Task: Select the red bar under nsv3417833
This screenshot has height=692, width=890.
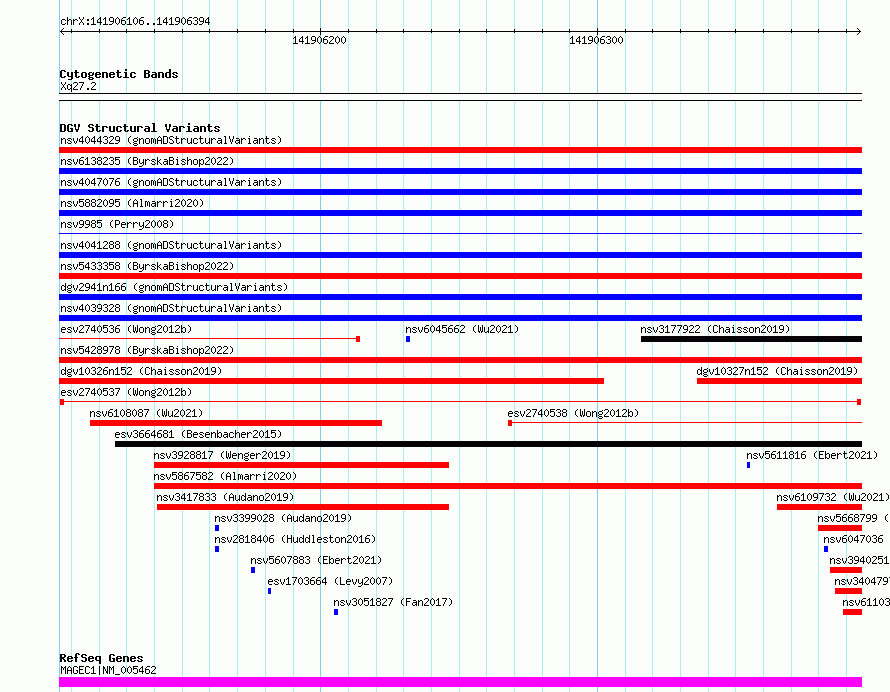Action: pos(303,507)
